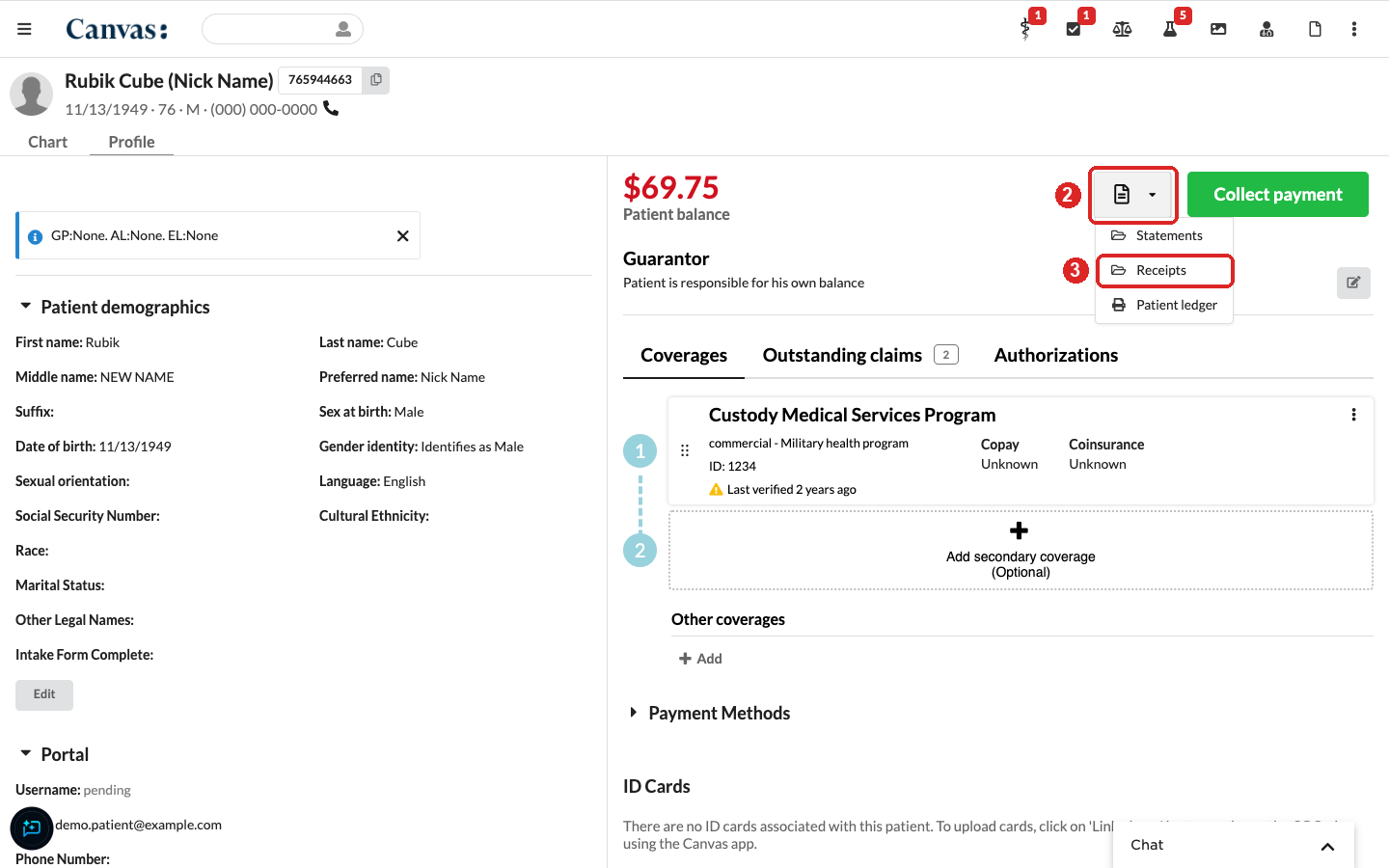Click the 'Last verified 2 years ago' warning
1389x868 pixels.
pyautogui.click(x=782, y=490)
